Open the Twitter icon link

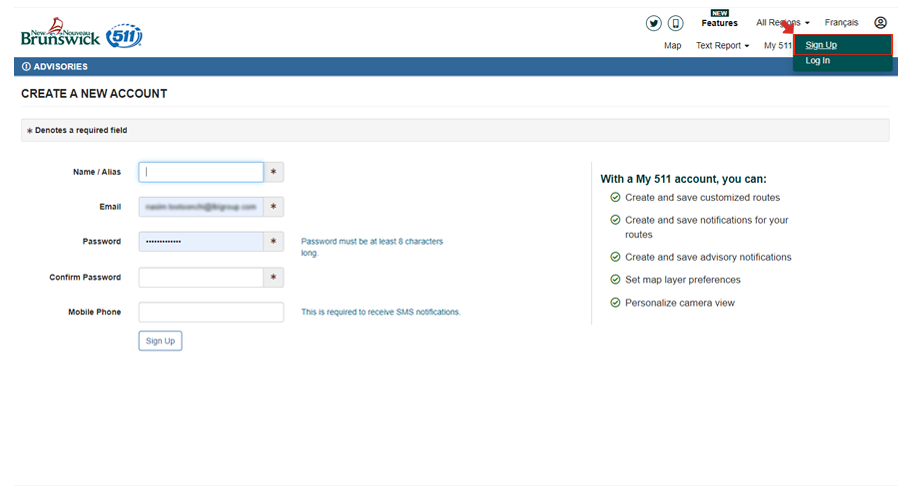pos(654,23)
